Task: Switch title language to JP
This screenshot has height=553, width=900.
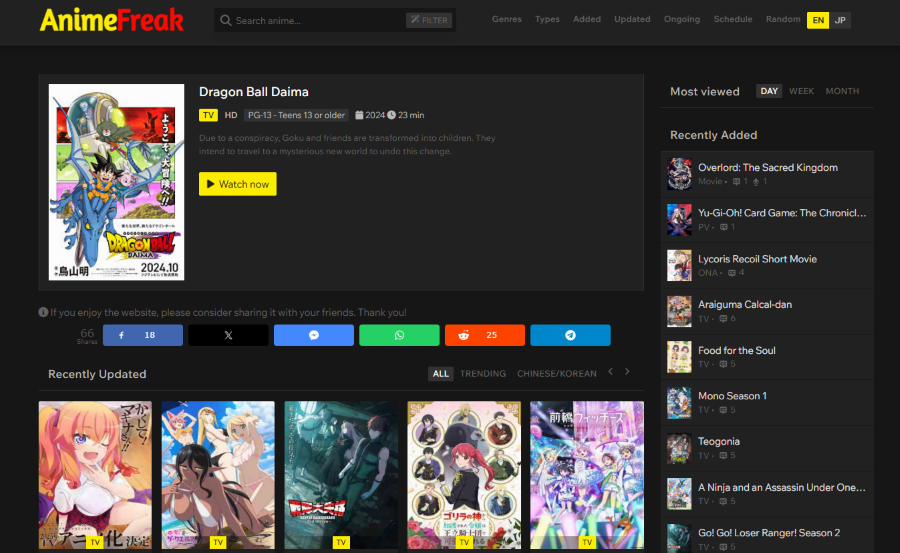Action: pos(840,20)
